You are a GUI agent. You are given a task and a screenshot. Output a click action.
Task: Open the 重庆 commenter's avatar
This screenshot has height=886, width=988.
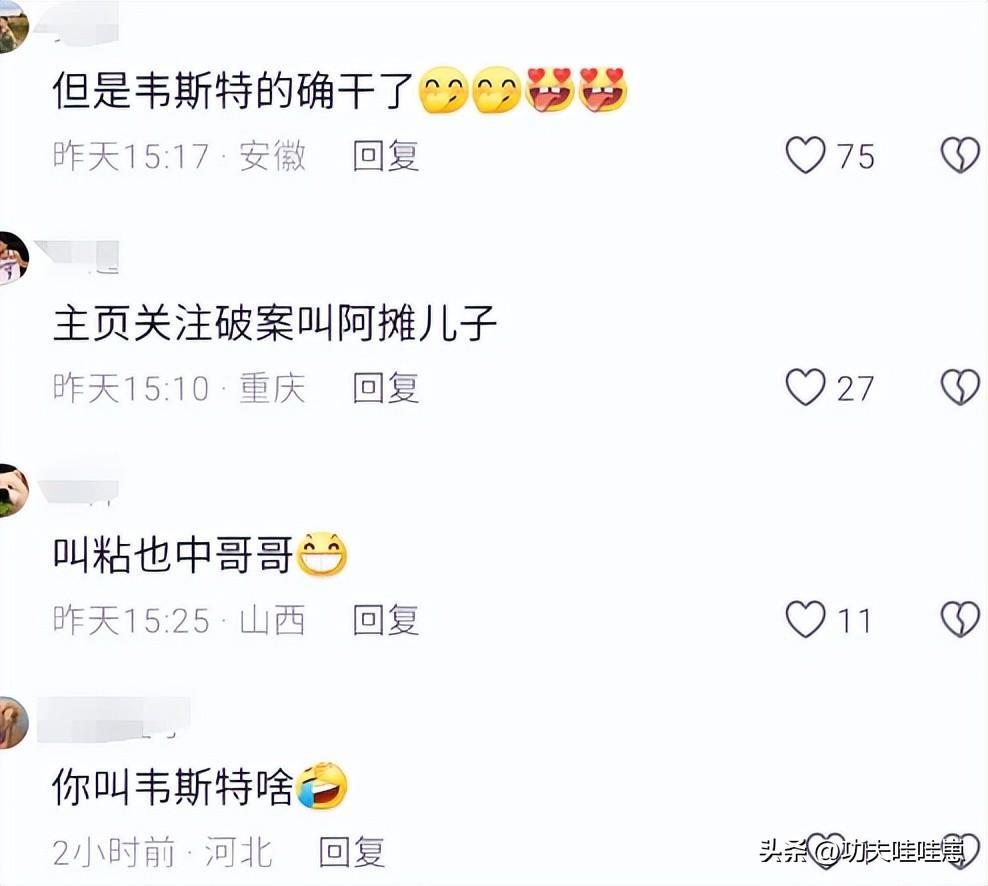13,258
